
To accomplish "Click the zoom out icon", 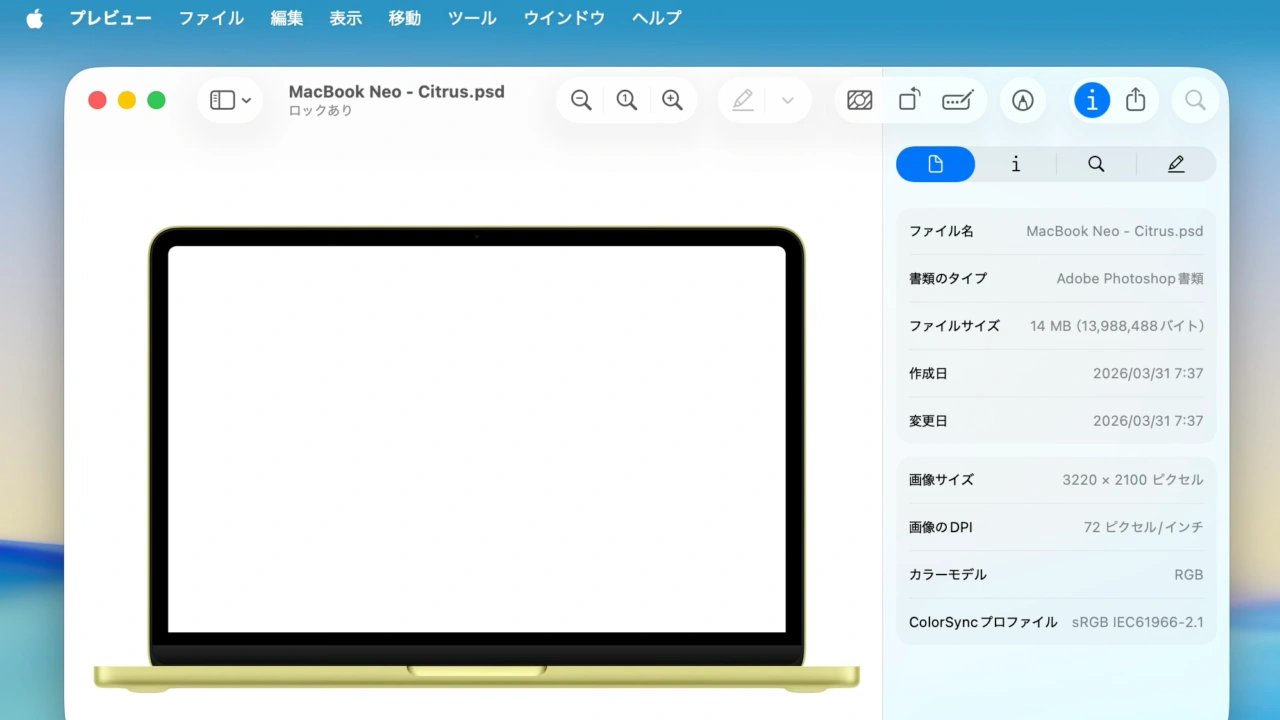I will coord(581,100).
